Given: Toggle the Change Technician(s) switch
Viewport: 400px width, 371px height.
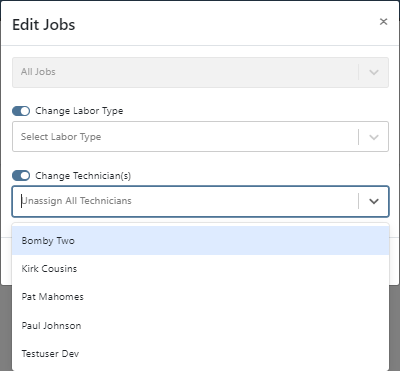Looking at the screenshot, I should [21, 176].
